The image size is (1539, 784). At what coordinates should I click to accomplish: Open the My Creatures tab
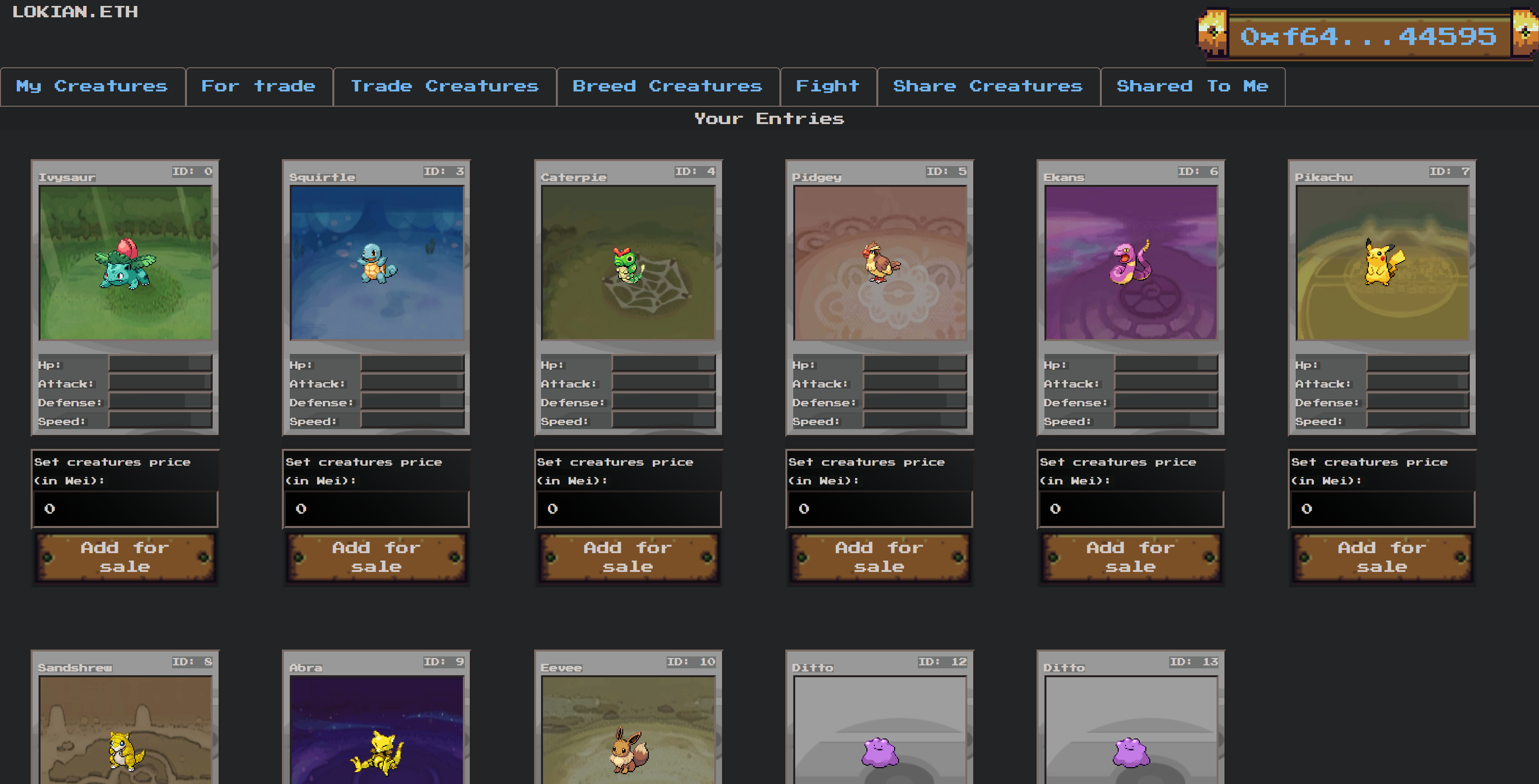coord(92,87)
